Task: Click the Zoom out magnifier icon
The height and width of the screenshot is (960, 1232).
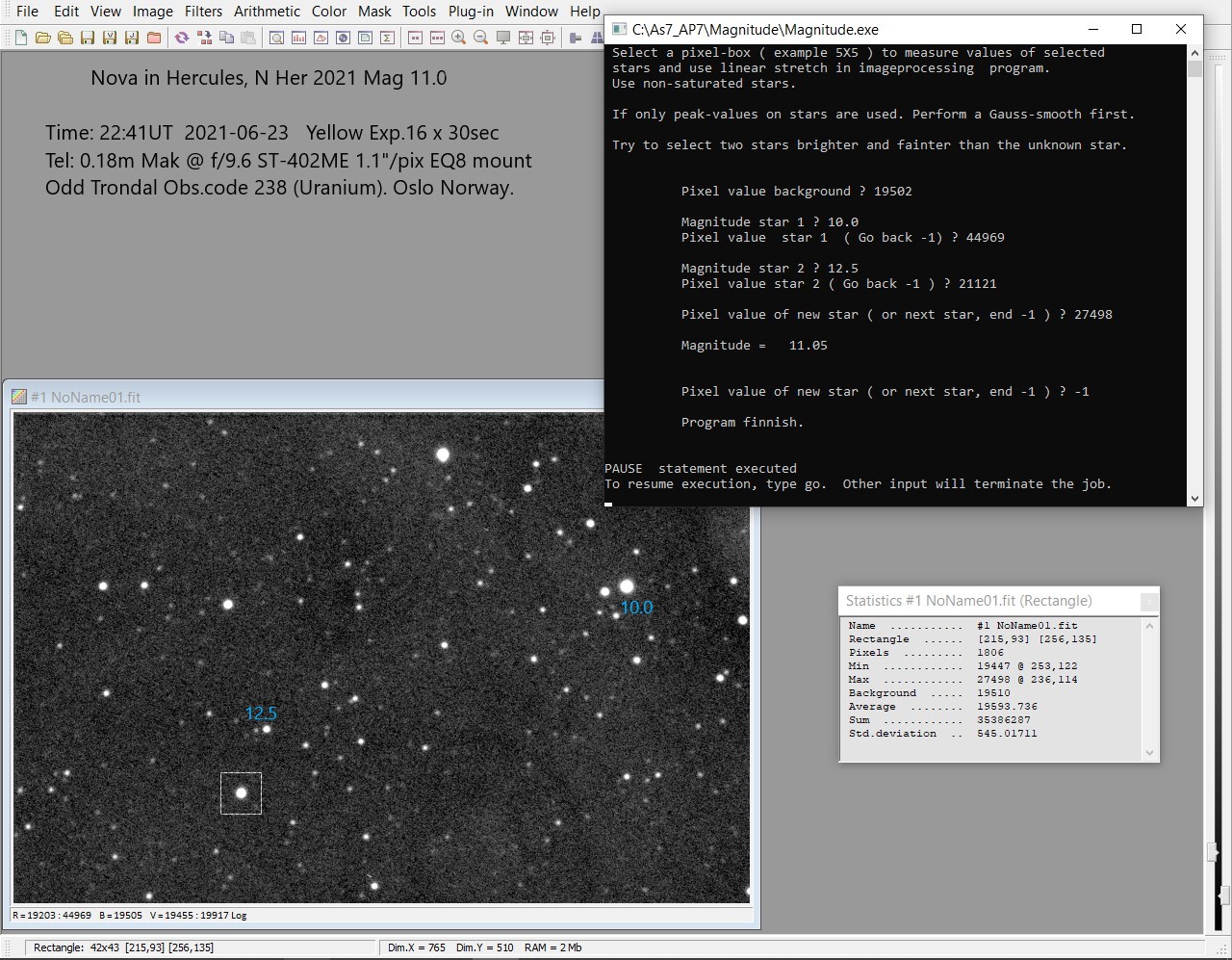Action: pos(481,38)
